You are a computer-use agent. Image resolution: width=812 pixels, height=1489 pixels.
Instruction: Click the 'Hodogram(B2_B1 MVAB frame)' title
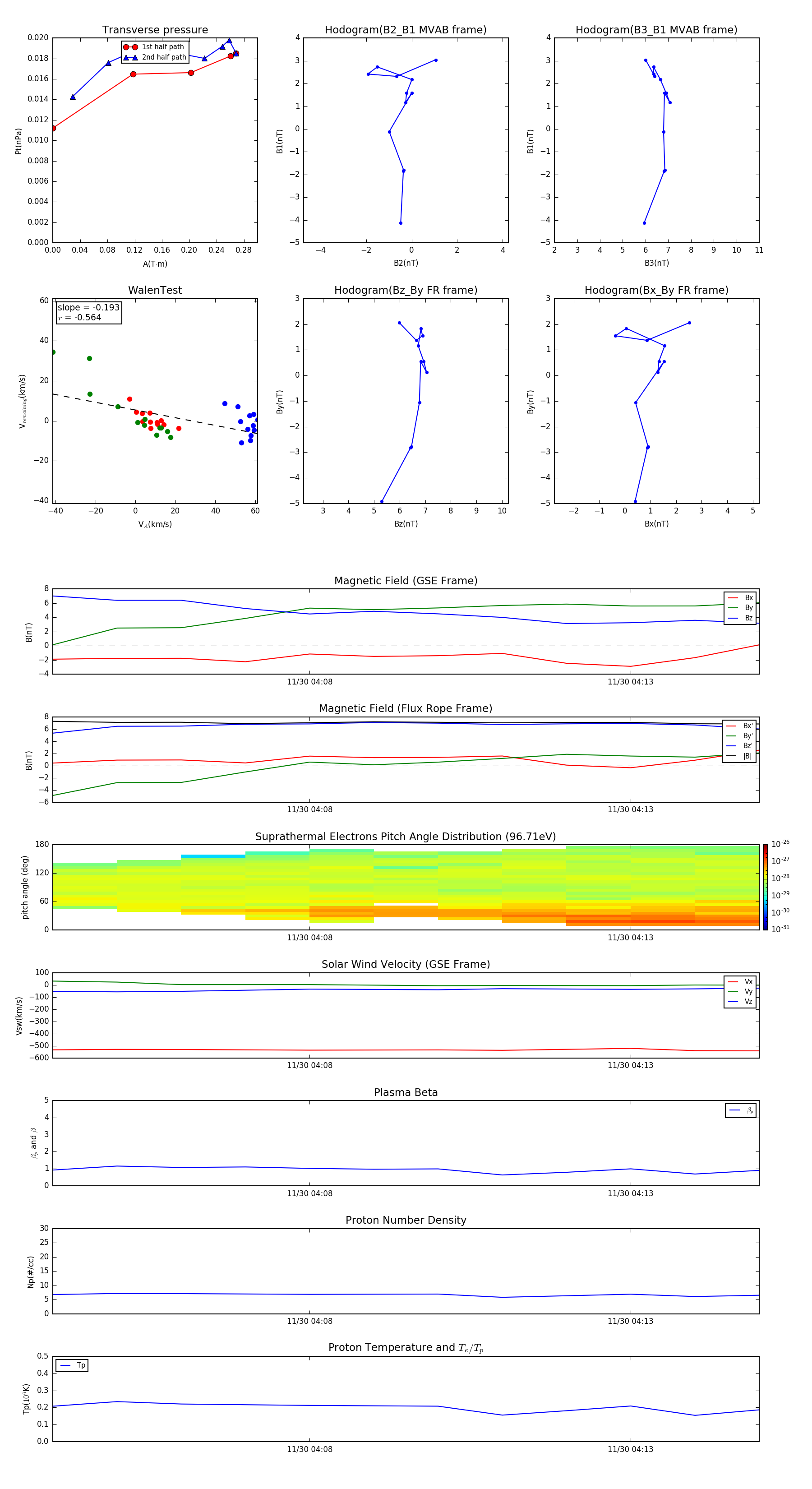tap(406, 30)
